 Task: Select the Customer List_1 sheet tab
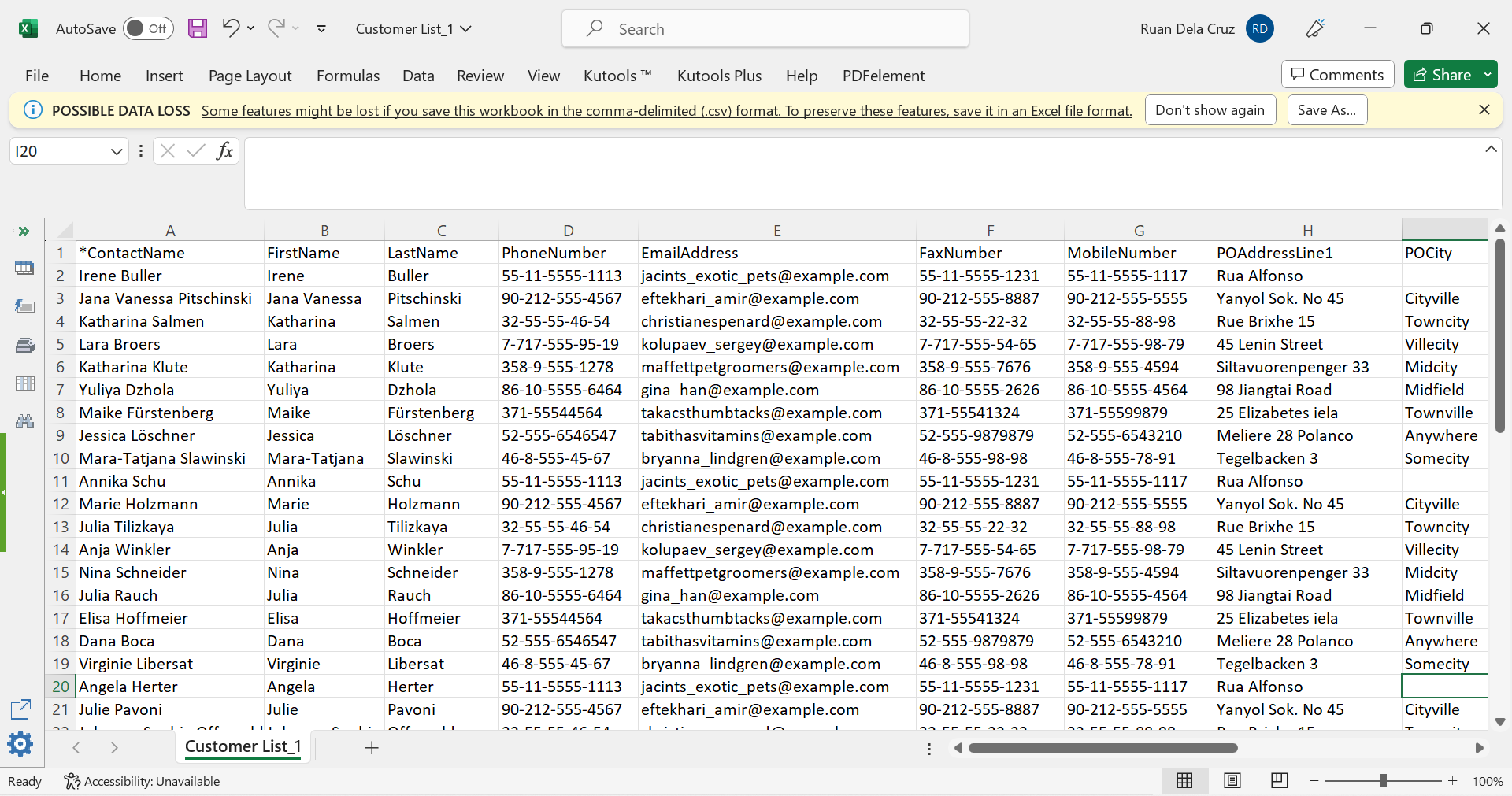pos(243,746)
